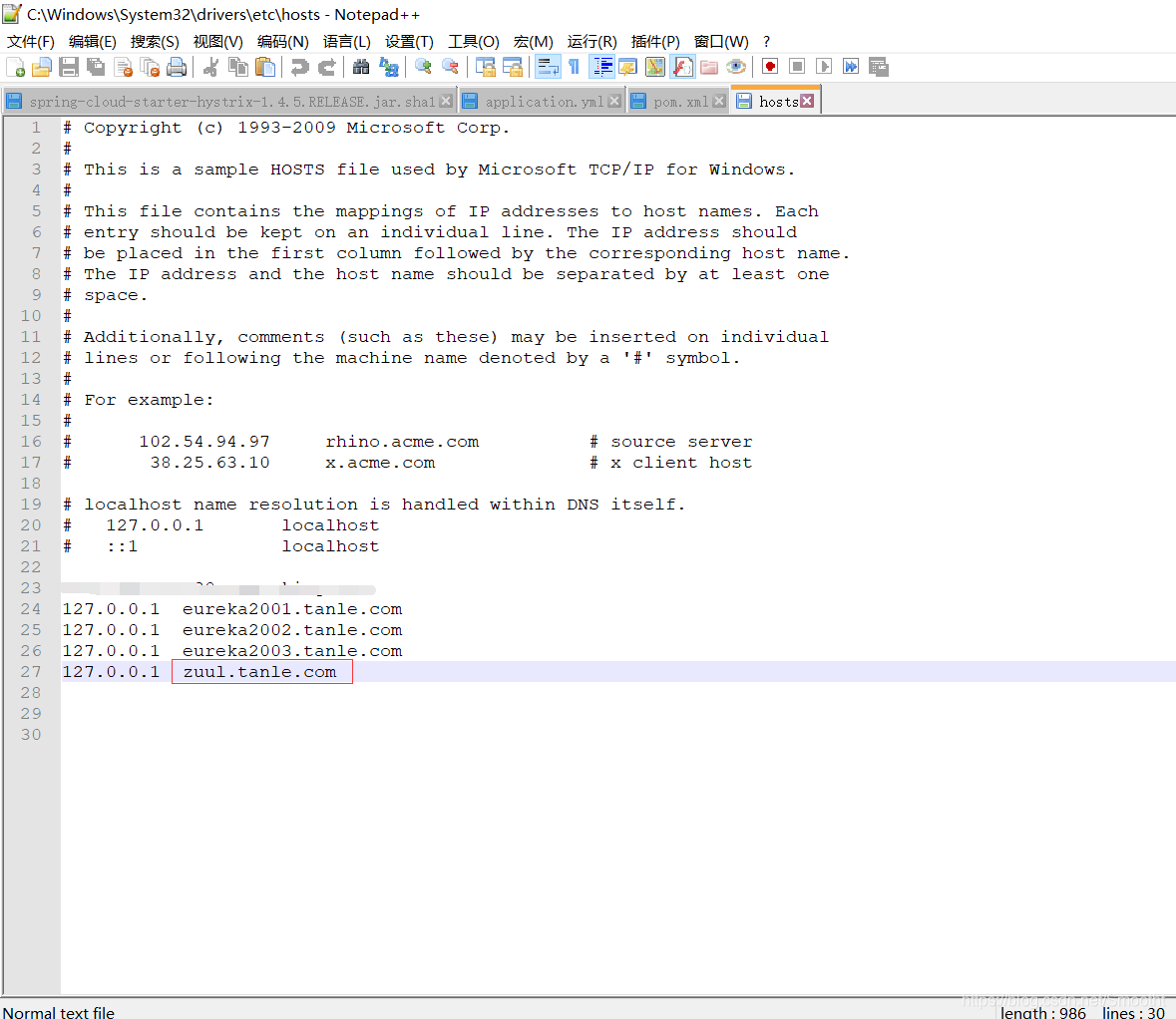This screenshot has width=1176, height=1019.
Task: Create a new file with New icon
Action: 16,68
